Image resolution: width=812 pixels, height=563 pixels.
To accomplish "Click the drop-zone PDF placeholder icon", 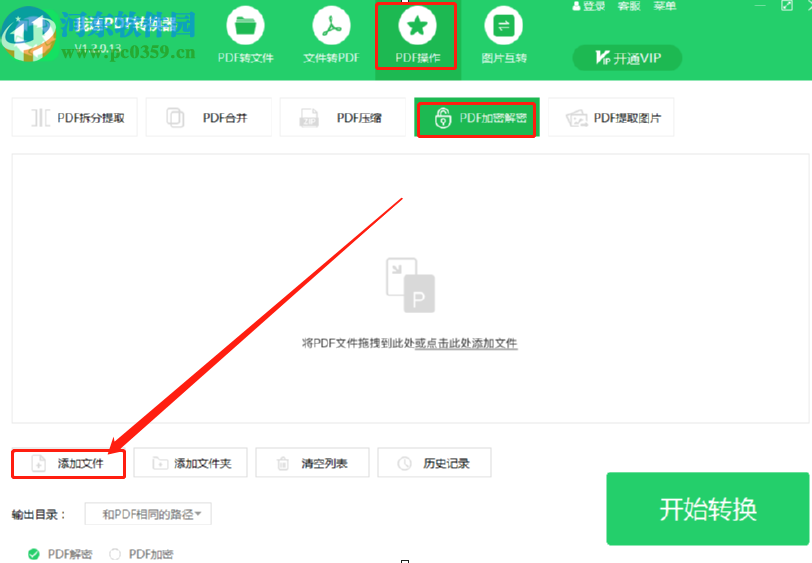I will [x=410, y=285].
